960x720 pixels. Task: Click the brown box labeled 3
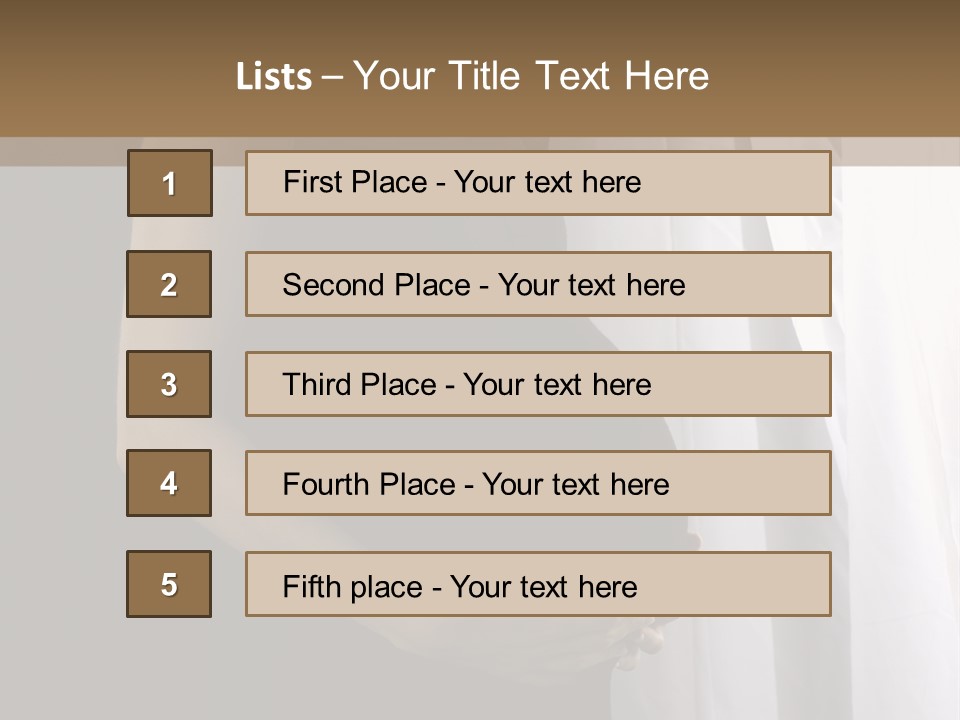pyautogui.click(x=169, y=384)
